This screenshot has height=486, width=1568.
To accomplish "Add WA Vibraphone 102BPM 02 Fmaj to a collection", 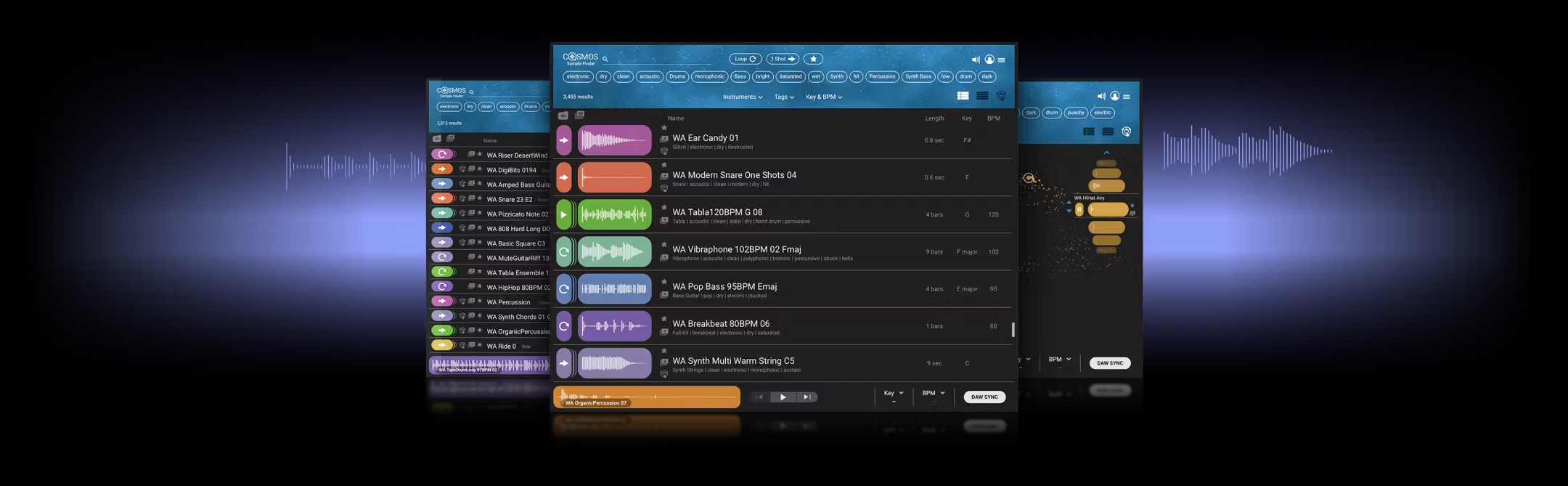I will [x=664, y=258].
